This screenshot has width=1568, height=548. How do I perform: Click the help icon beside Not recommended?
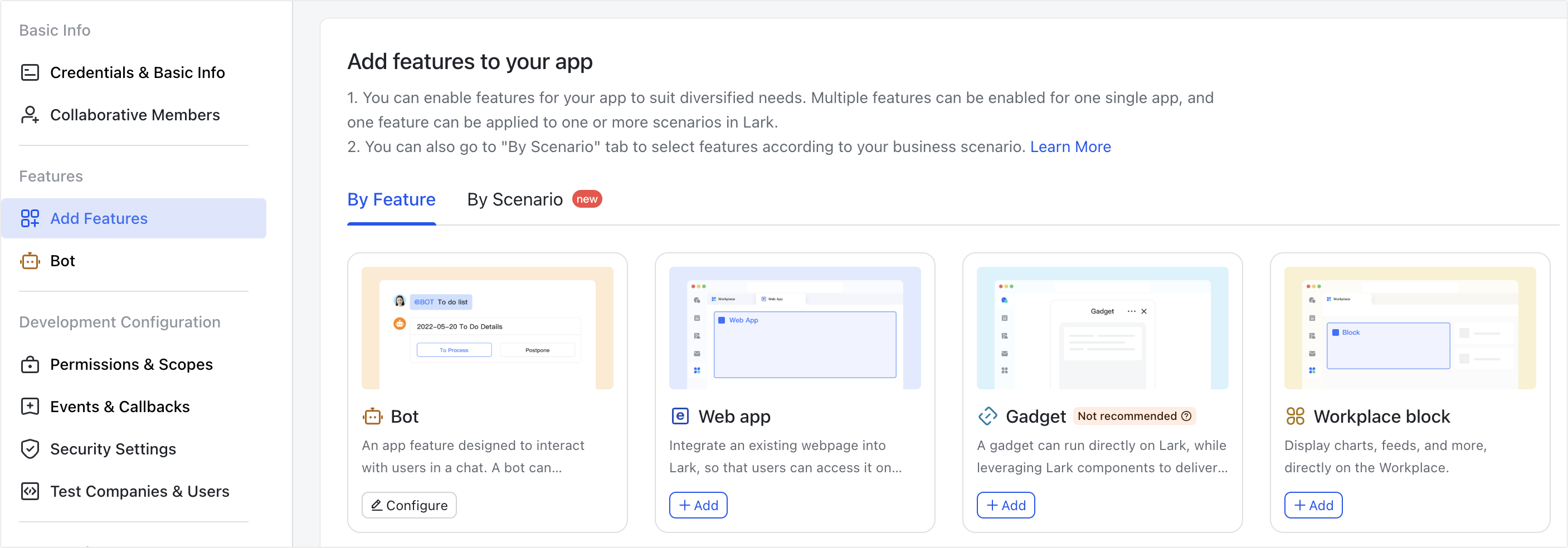(1186, 416)
